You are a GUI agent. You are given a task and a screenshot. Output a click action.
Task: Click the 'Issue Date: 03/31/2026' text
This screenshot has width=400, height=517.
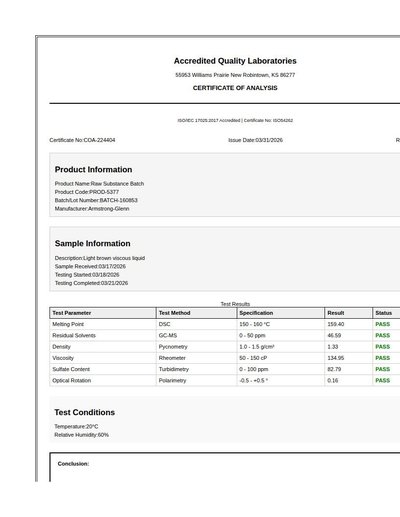click(255, 140)
